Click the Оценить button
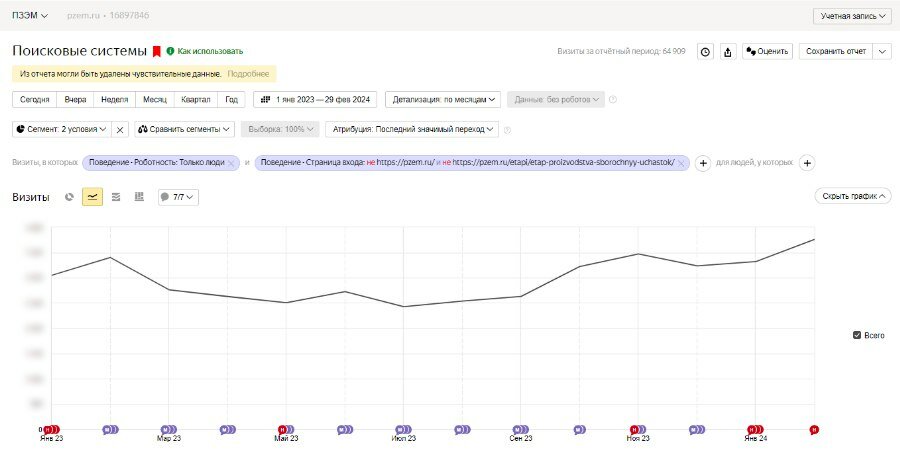Screen dimensions: 900x463 click(x=767, y=52)
